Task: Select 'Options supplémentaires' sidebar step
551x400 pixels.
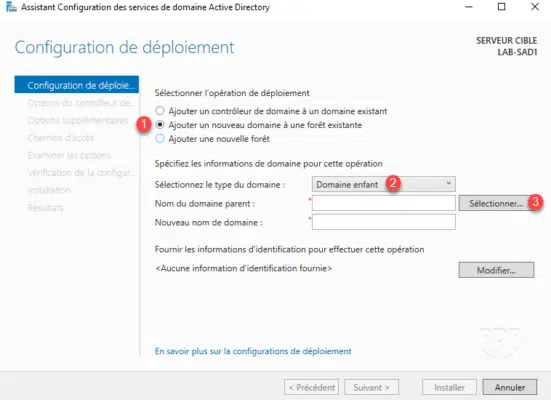Action: [x=77, y=120]
